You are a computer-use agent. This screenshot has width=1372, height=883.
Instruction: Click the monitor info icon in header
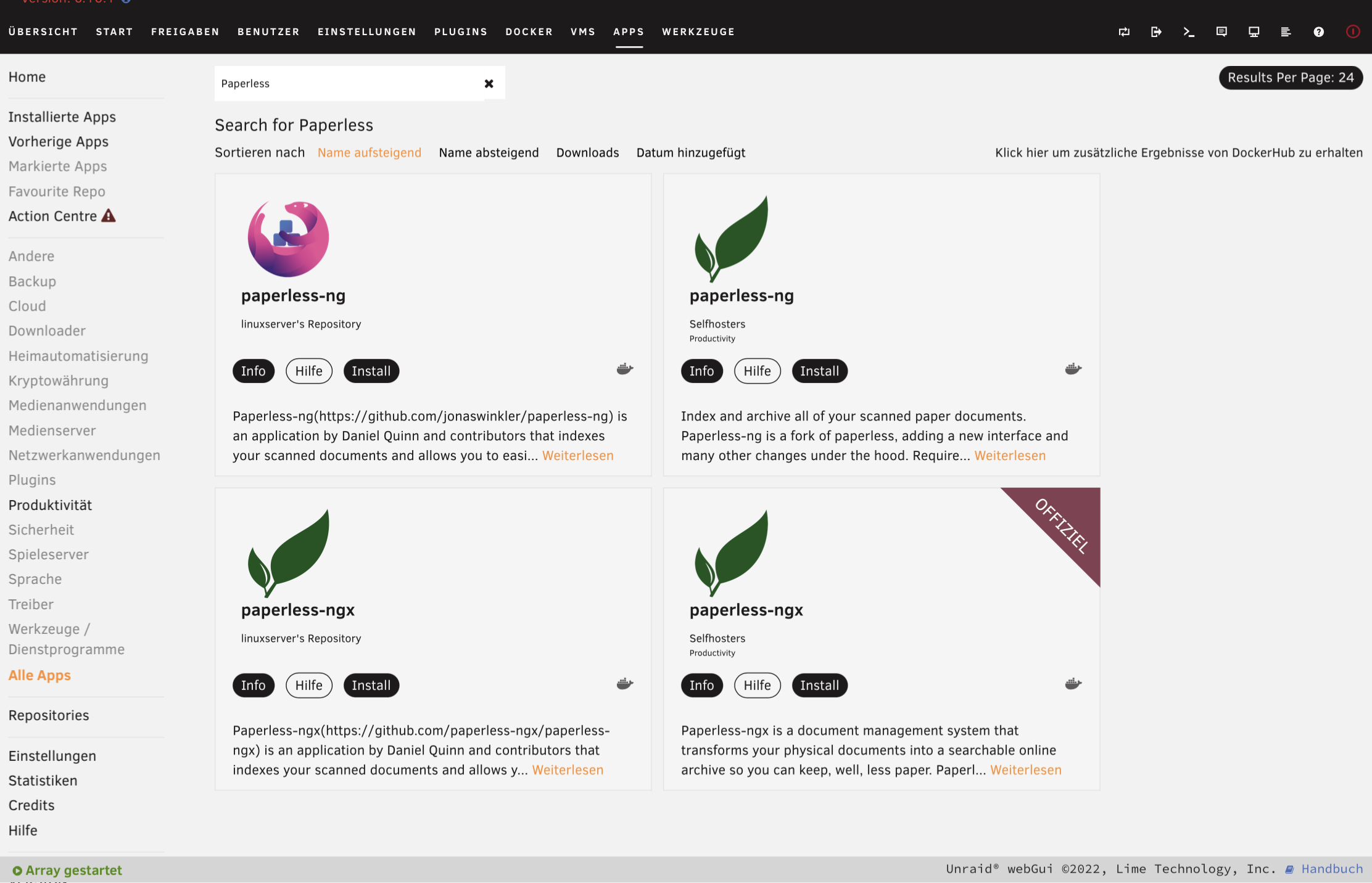click(1254, 32)
